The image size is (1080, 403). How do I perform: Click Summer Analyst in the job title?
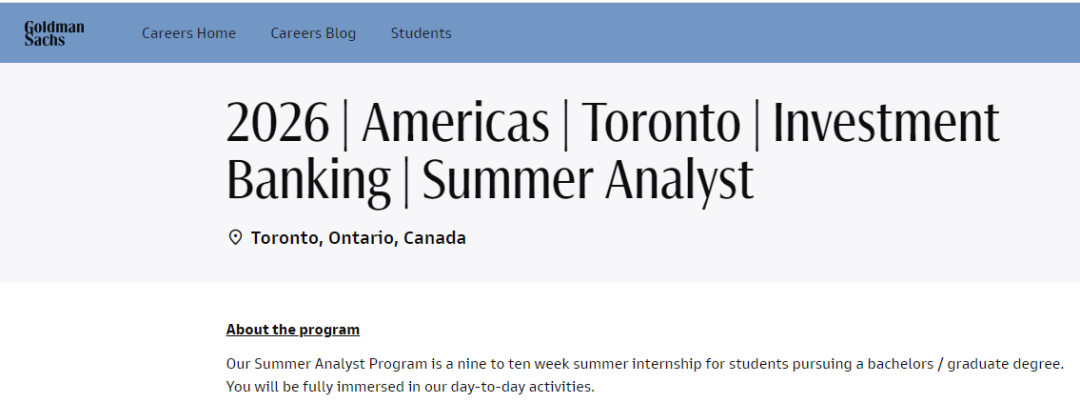tap(588, 180)
